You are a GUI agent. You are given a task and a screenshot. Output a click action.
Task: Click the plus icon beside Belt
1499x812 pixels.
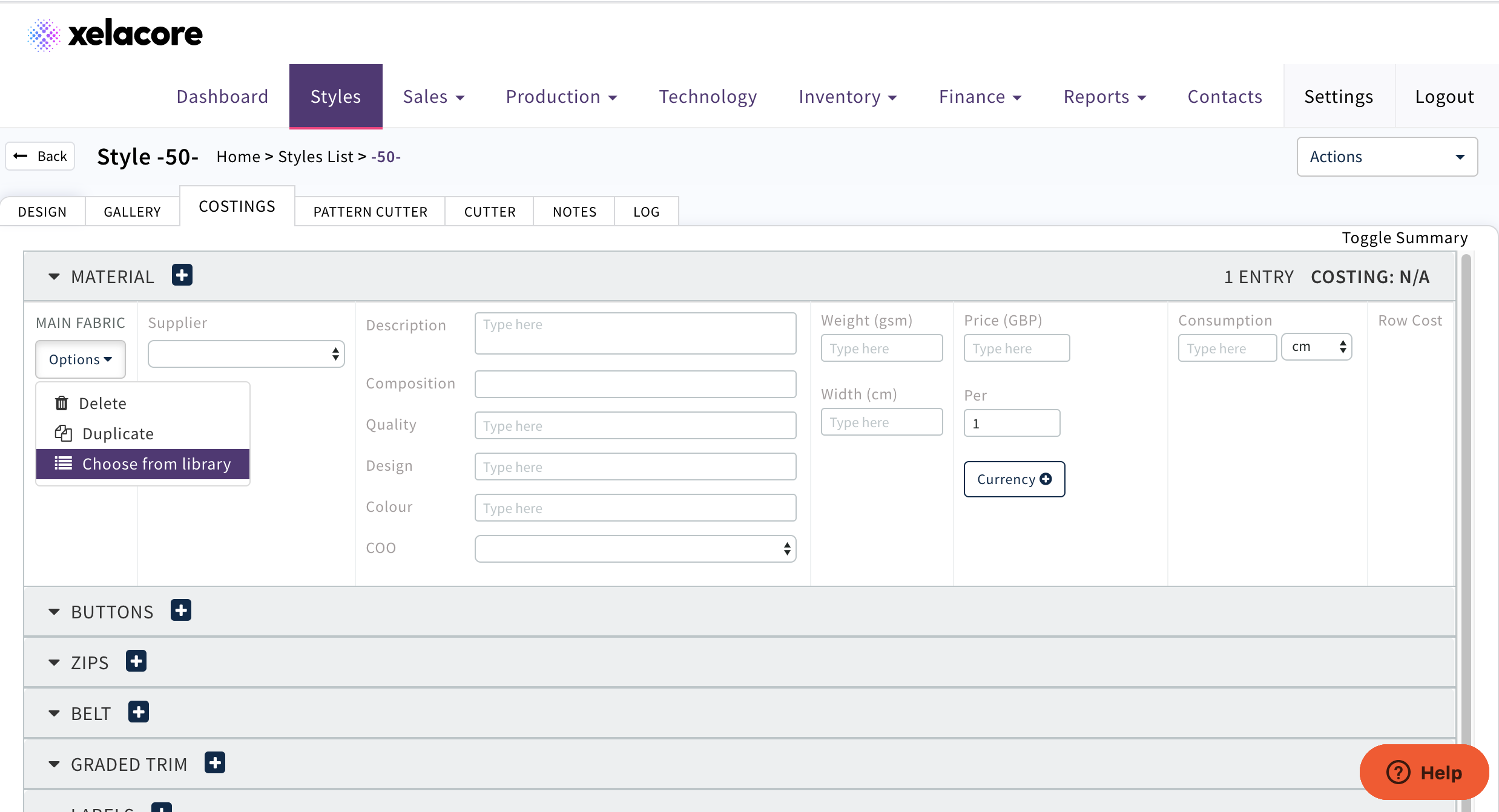pos(139,712)
